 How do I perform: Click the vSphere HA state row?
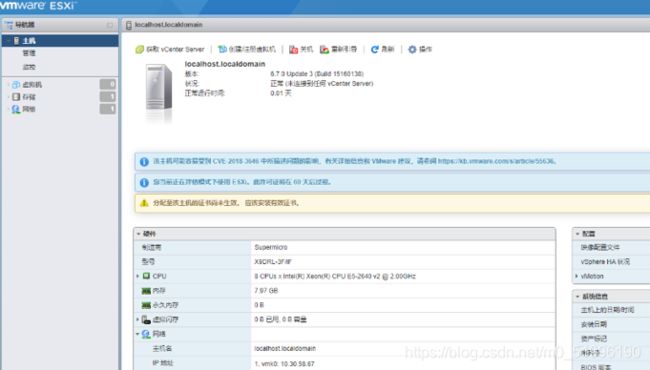click(x=611, y=262)
